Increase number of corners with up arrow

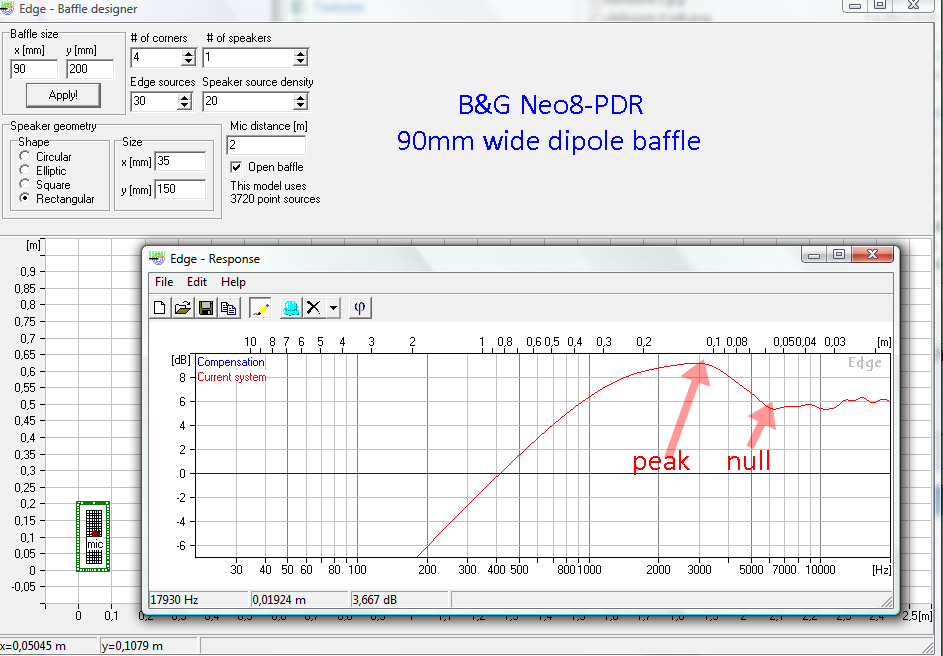(x=188, y=54)
